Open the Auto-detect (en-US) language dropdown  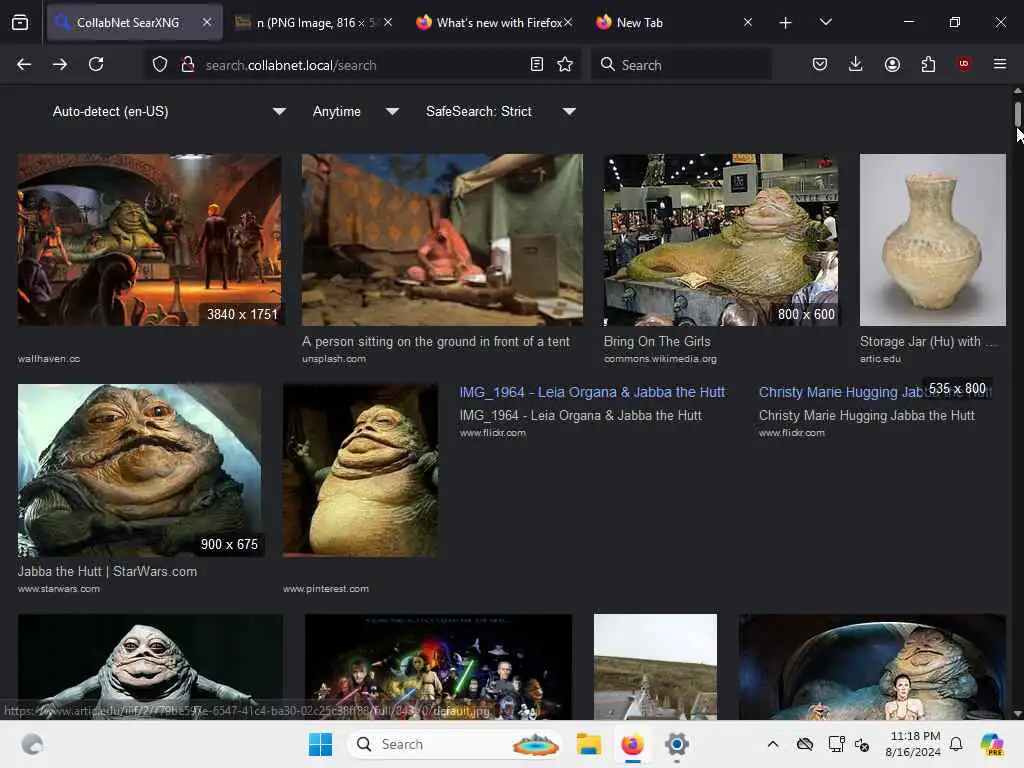coord(169,112)
